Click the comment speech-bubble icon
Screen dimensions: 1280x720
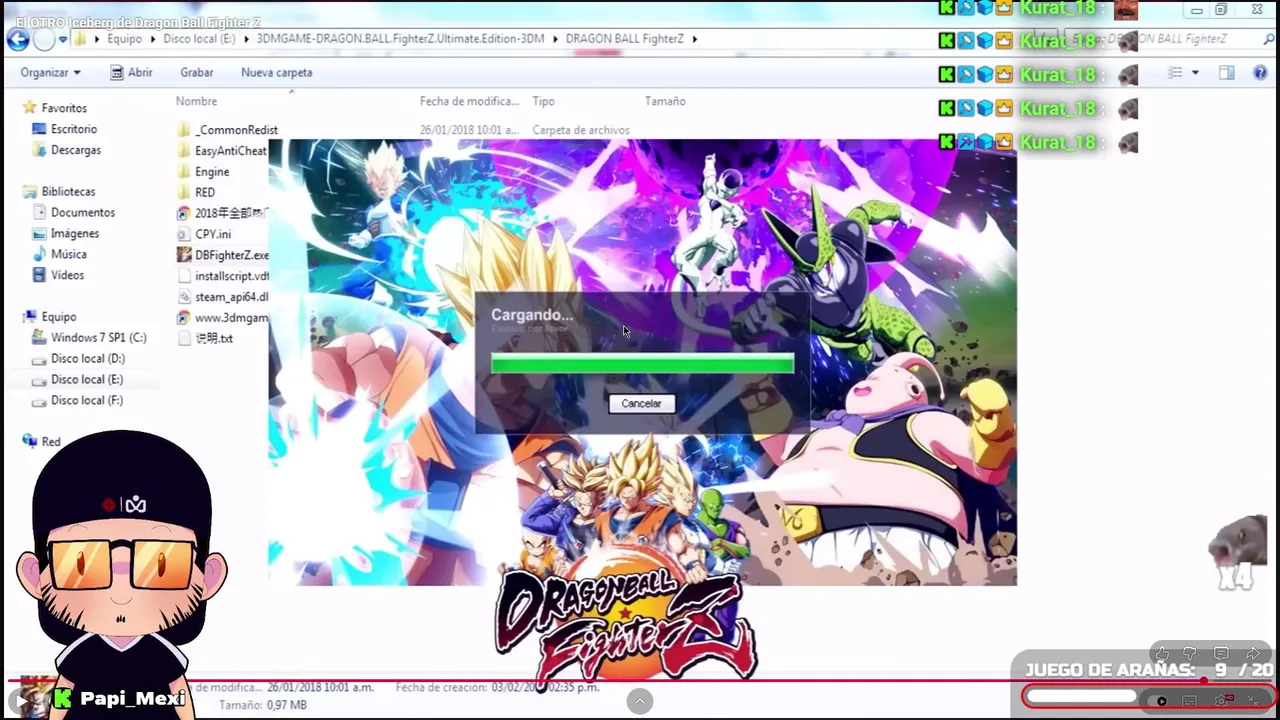tap(1221, 654)
